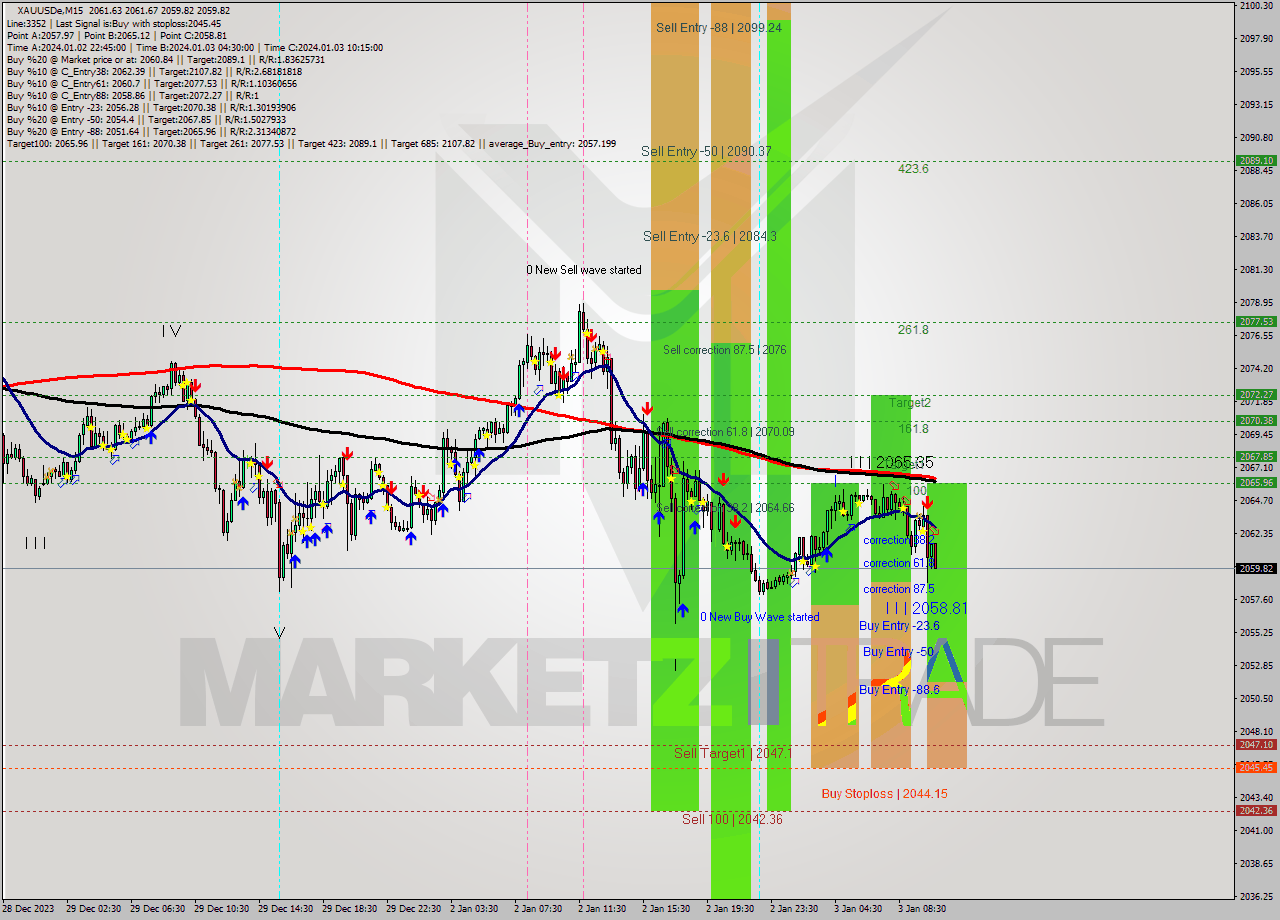Click the 161.8 Fibonacci level label
The width and height of the screenshot is (1280, 920).
point(913,429)
